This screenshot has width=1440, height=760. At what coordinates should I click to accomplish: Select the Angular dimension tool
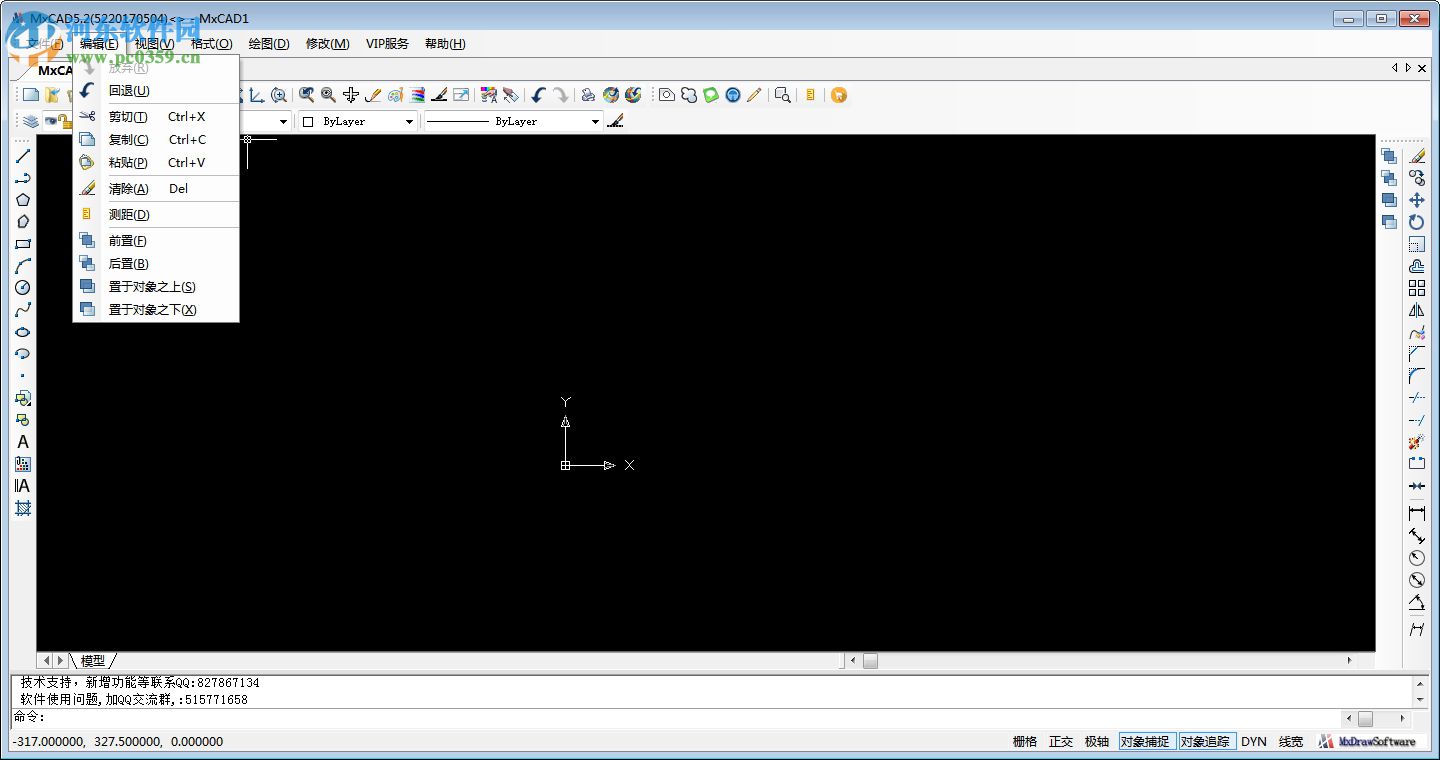pos(1417,602)
